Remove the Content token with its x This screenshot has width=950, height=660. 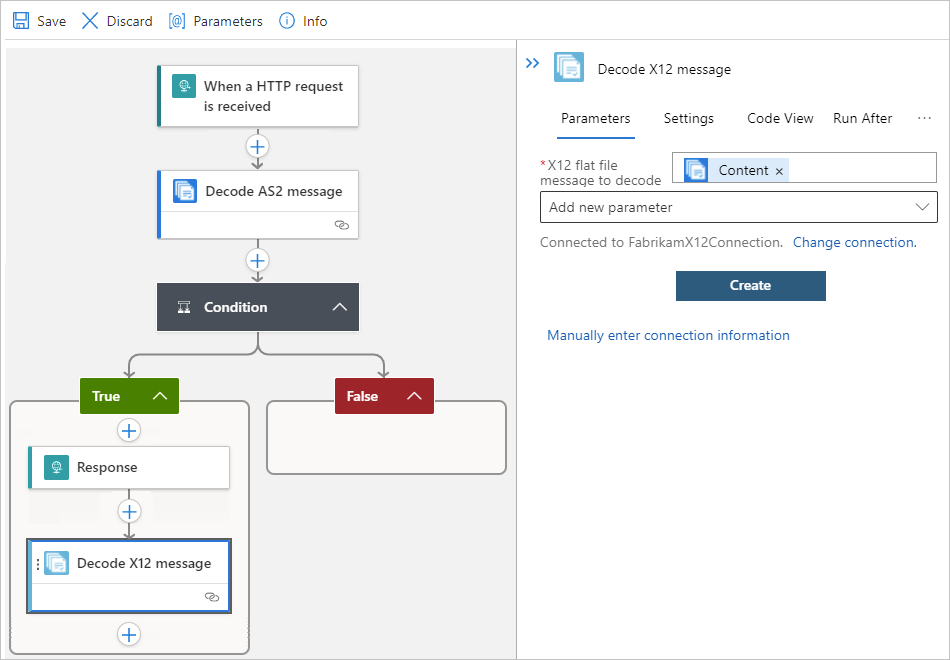[x=779, y=170]
